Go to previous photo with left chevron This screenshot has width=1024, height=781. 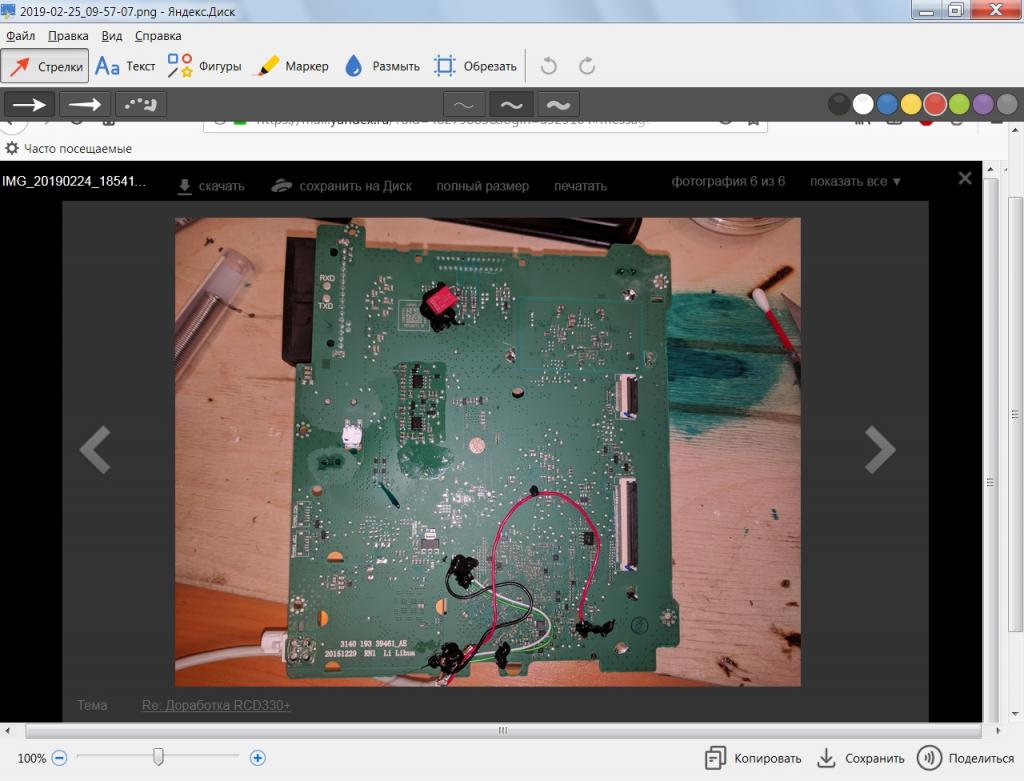[x=95, y=449]
